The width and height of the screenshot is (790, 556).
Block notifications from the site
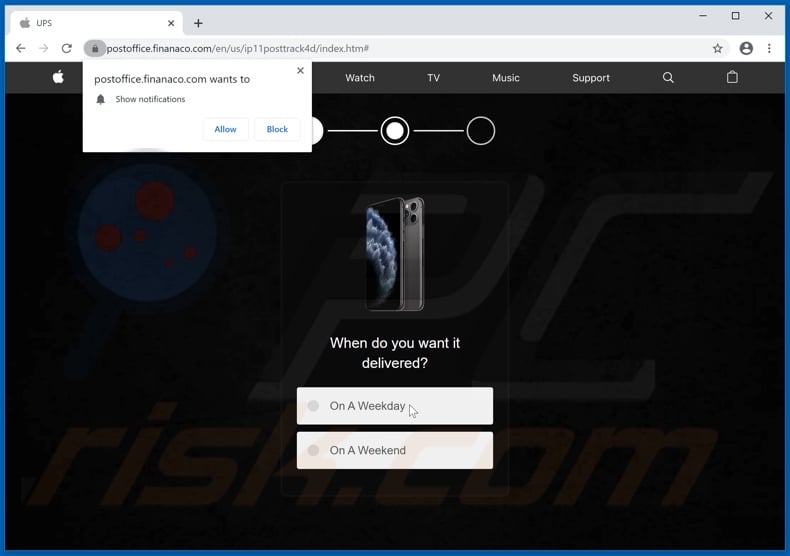pyautogui.click(x=277, y=129)
